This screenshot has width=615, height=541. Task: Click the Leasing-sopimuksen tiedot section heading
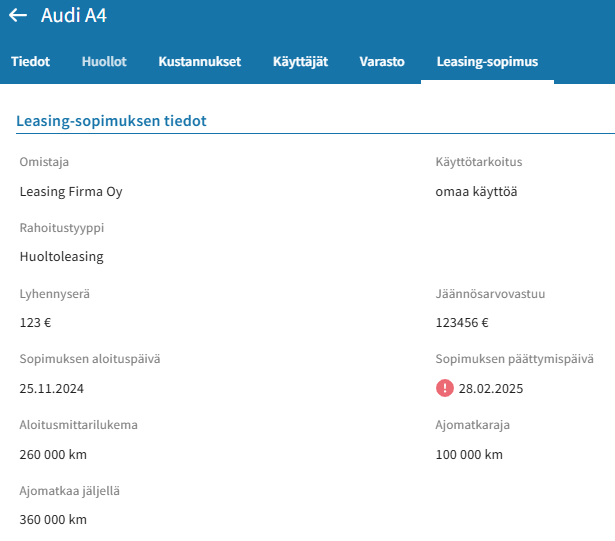click(111, 121)
